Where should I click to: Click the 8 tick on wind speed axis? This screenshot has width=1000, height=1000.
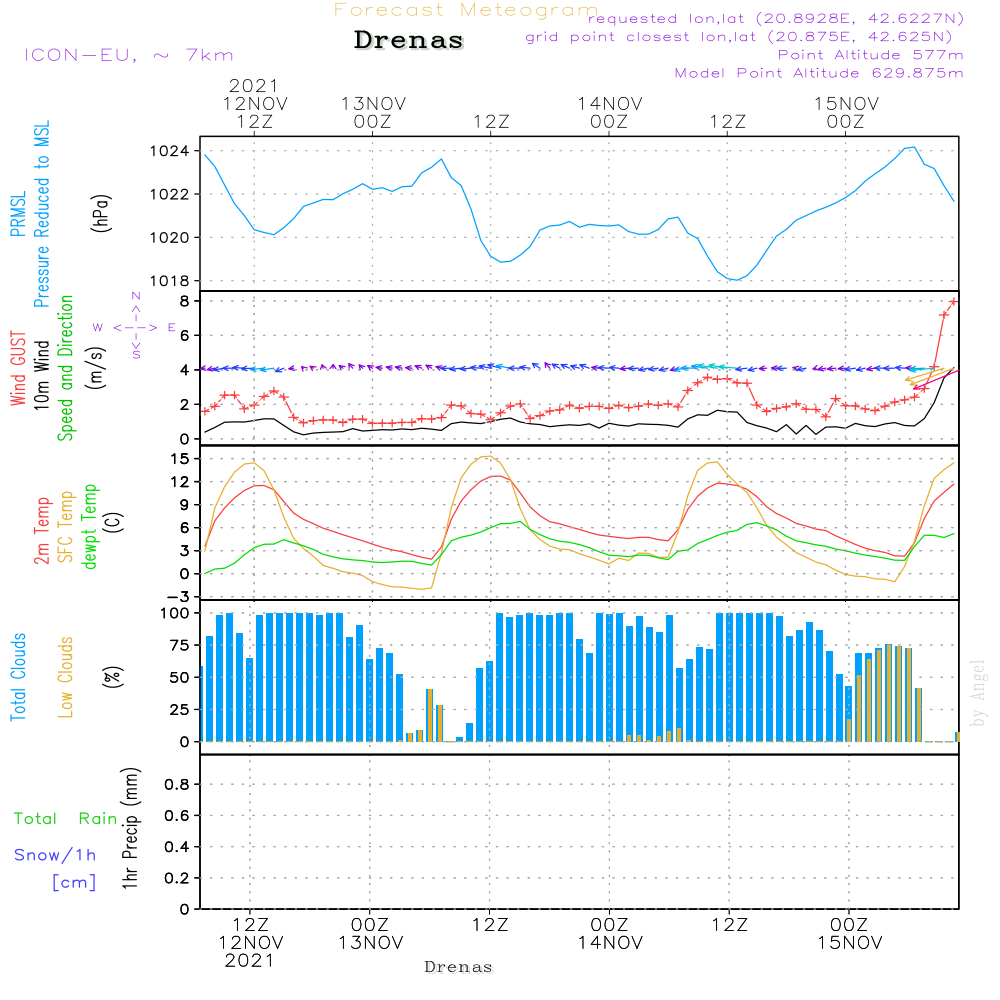tap(185, 301)
